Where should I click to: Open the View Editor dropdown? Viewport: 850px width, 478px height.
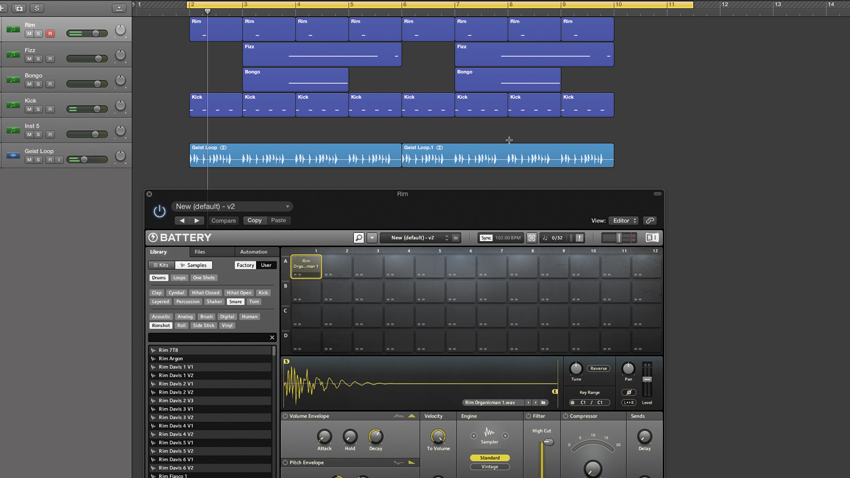click(x=623, y=221)
